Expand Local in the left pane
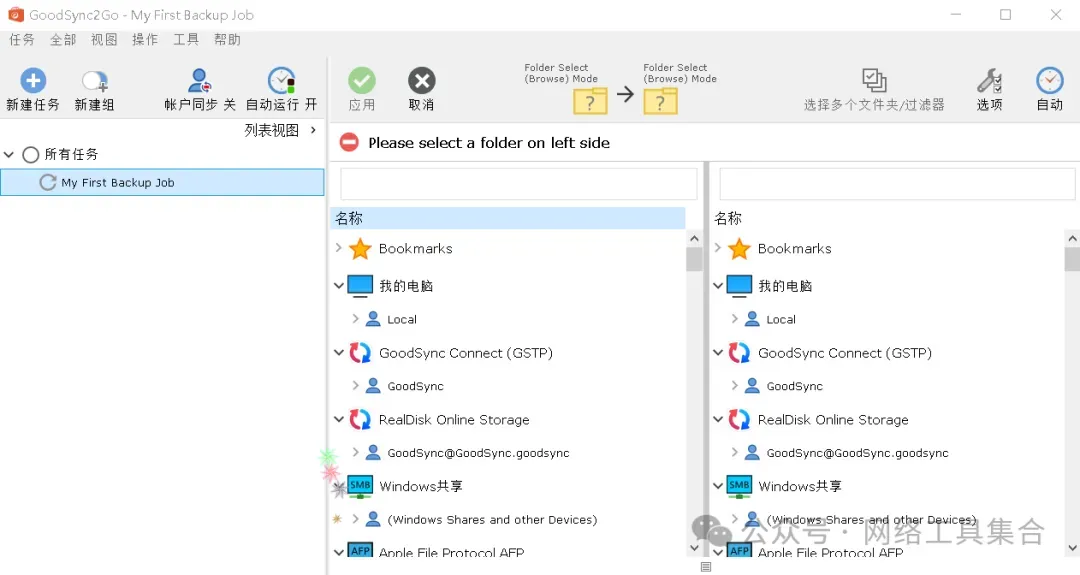The height and width of the screenshot is (575, 1080). coord(355,318)
